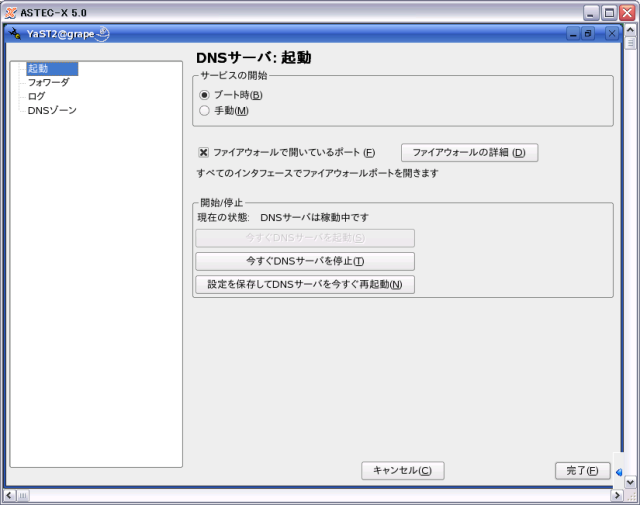Toggle the ファイアウォールで開いているポート checkbox
Viewport: 640px width, 505px height.
pyautogui.click(x=204, y=153)
